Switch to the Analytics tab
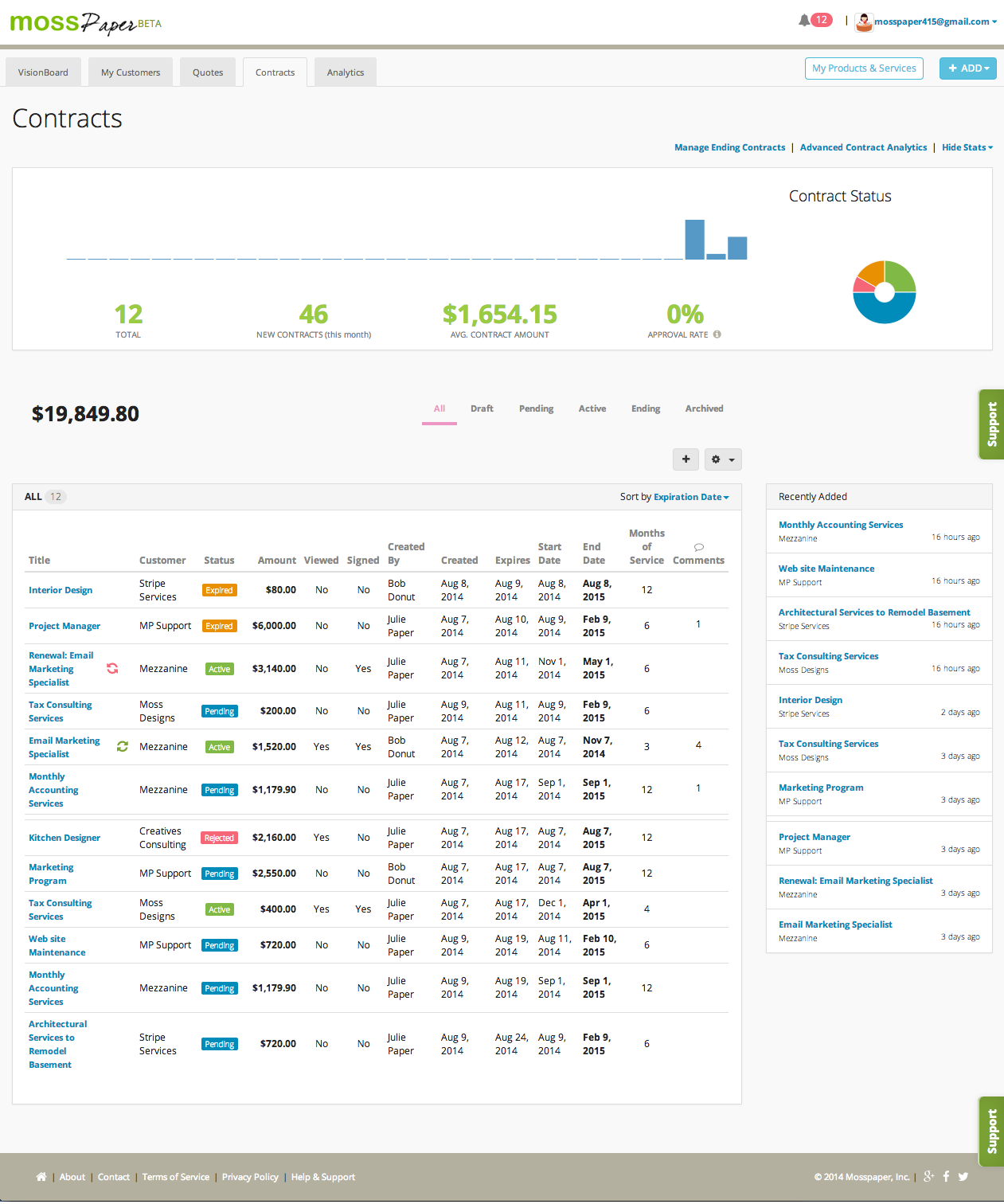Image resolution: width=1004 pixels, height=1204 pixels. point(346,72)
